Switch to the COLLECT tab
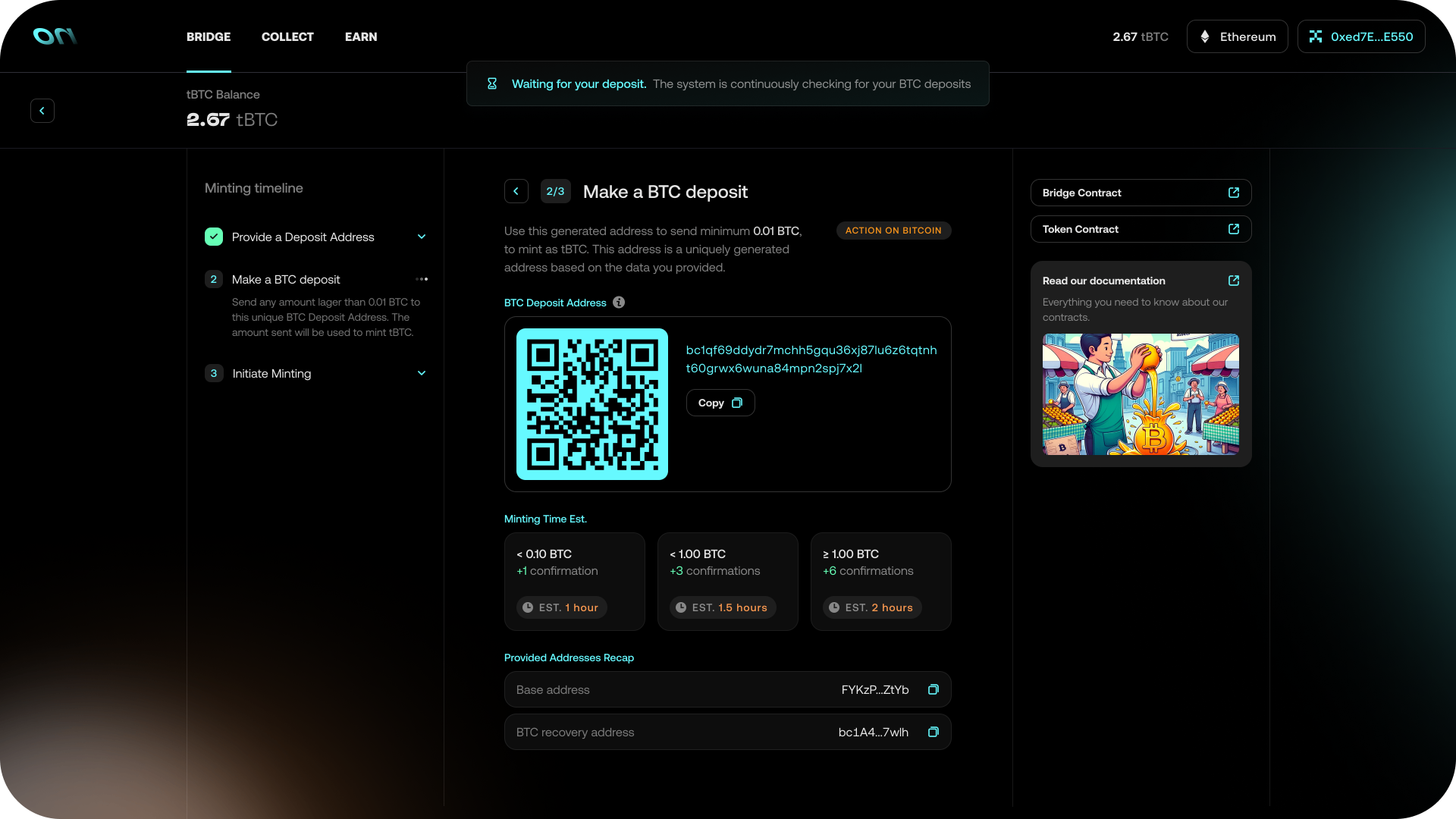This screenshot has width=1456, height=819. (287, 36)
